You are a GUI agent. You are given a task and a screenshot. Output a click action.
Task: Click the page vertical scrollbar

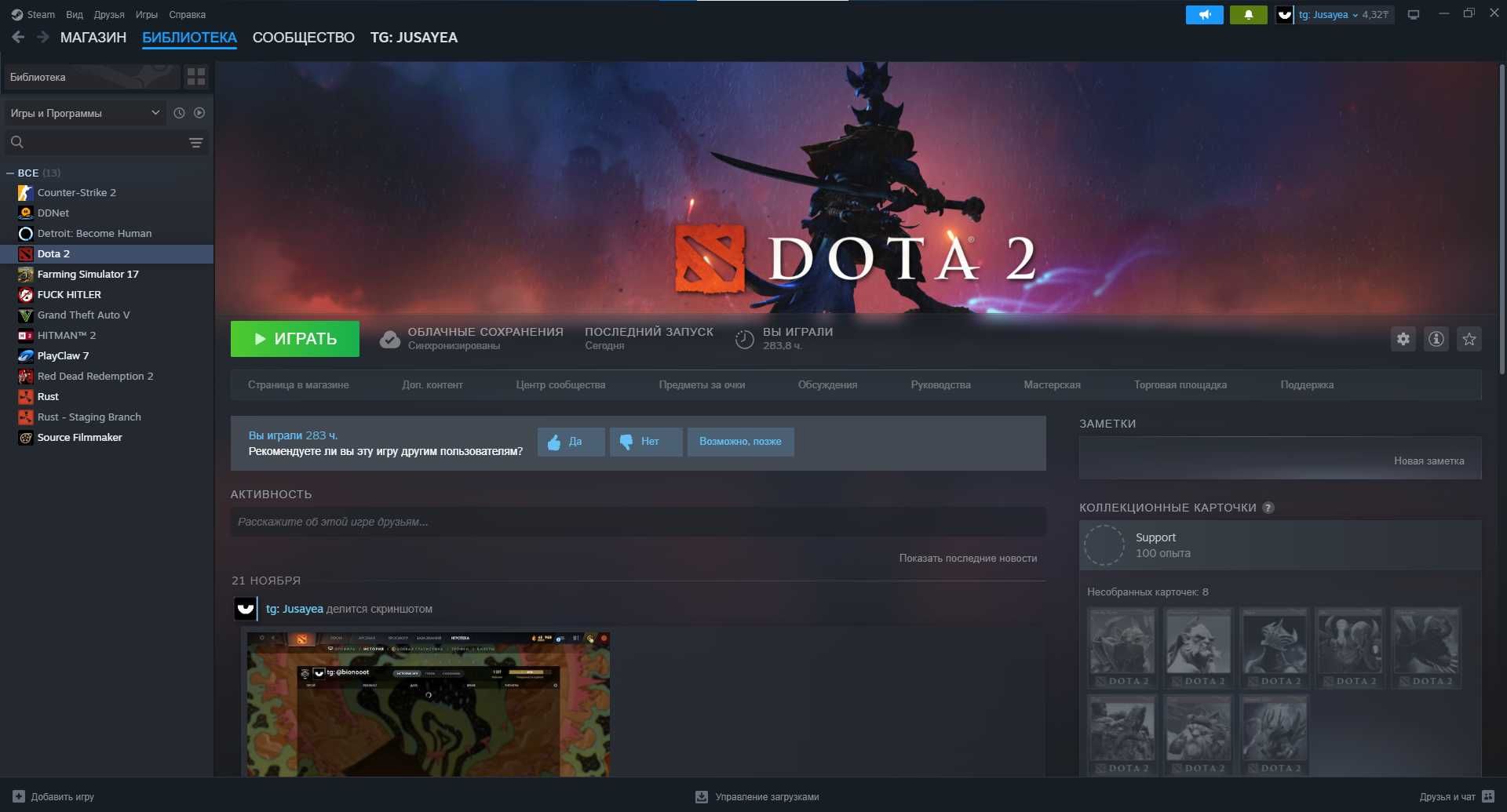coord(1502,220)
